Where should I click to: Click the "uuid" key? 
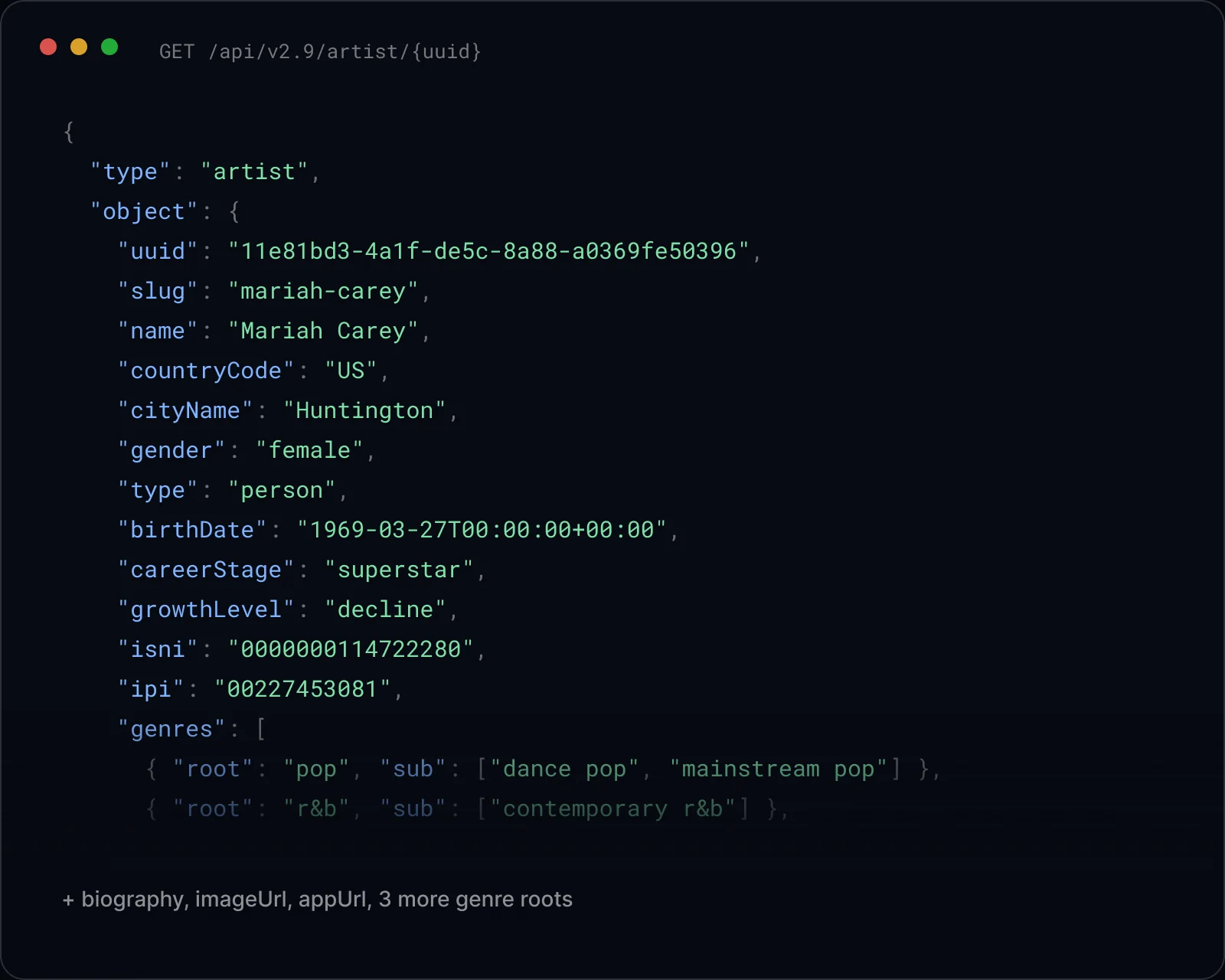[158, 251]
